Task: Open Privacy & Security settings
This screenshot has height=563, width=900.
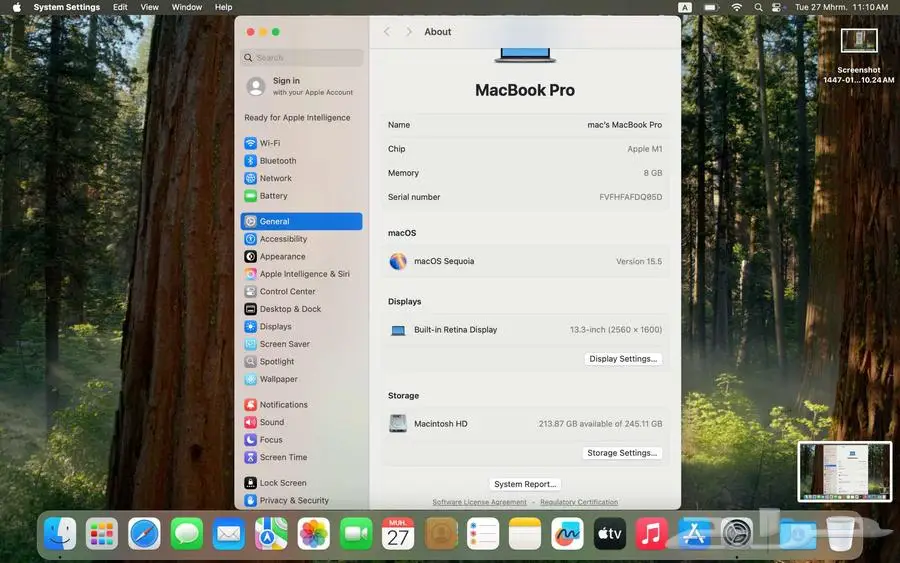Action: click(x=301, y=500)
